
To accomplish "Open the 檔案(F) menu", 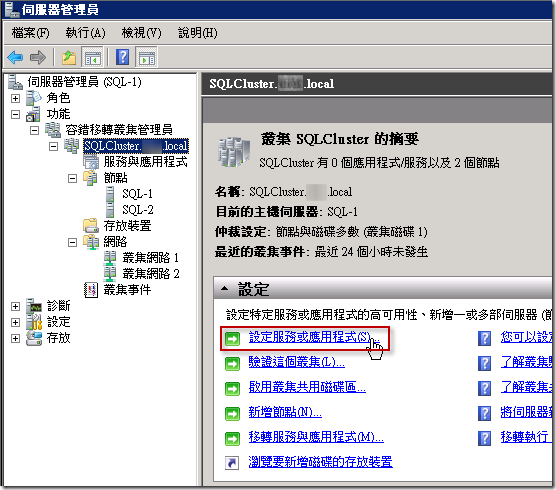I will 30,33.
